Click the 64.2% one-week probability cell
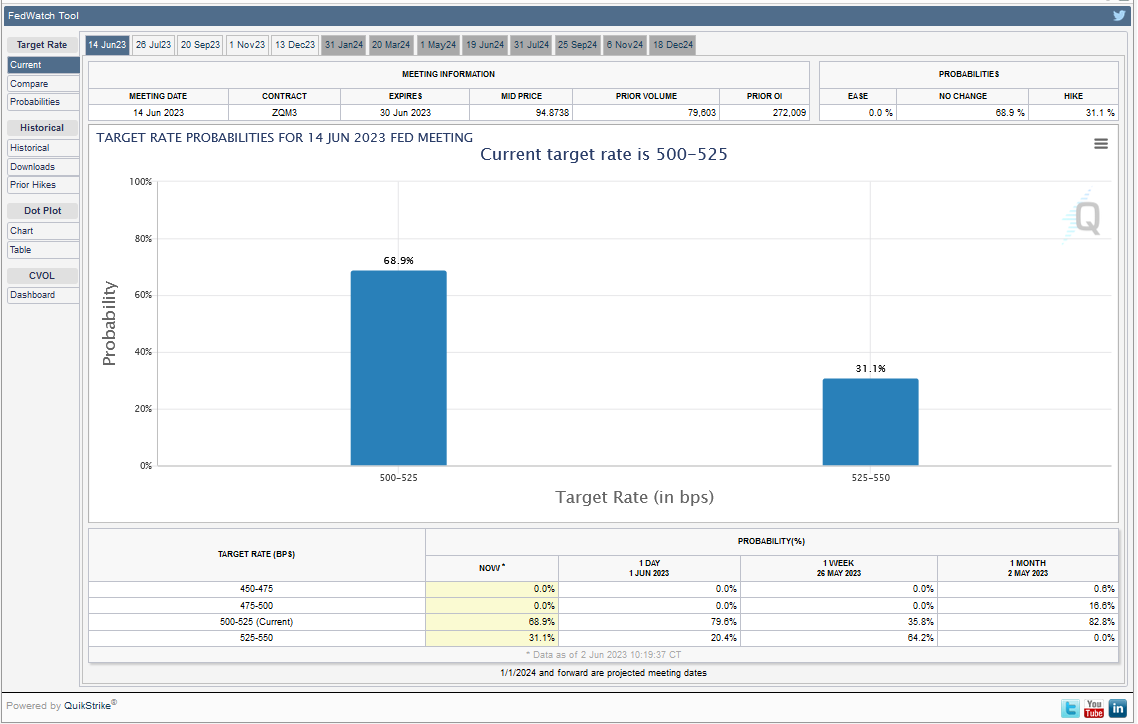The width and height of the screenshot is (1138, 724). point(839,638)
